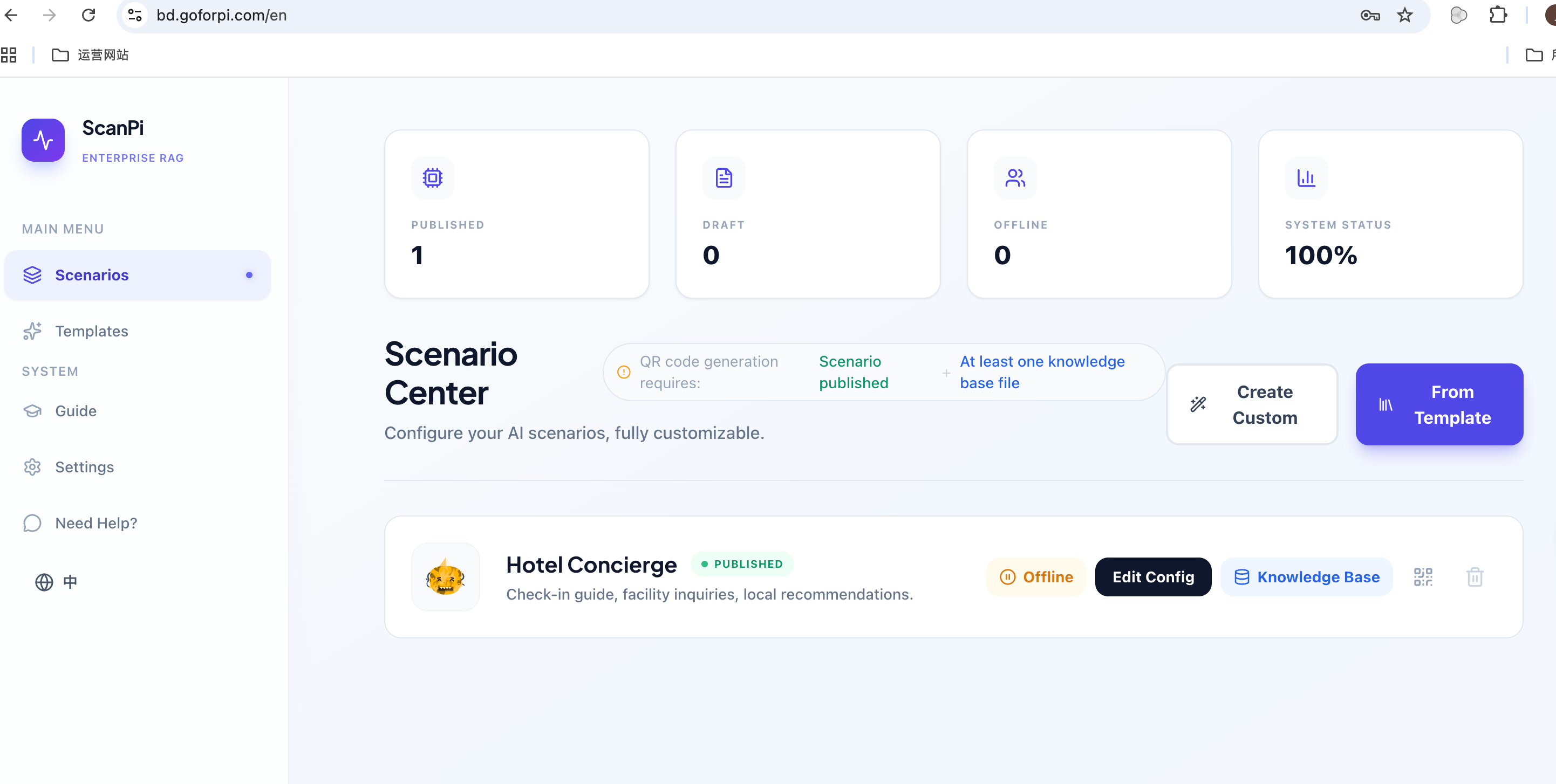The width and height of the screenshot is (1556, 784).
Task: Click the ScanPi logo icon
Action: coord(43,140)
